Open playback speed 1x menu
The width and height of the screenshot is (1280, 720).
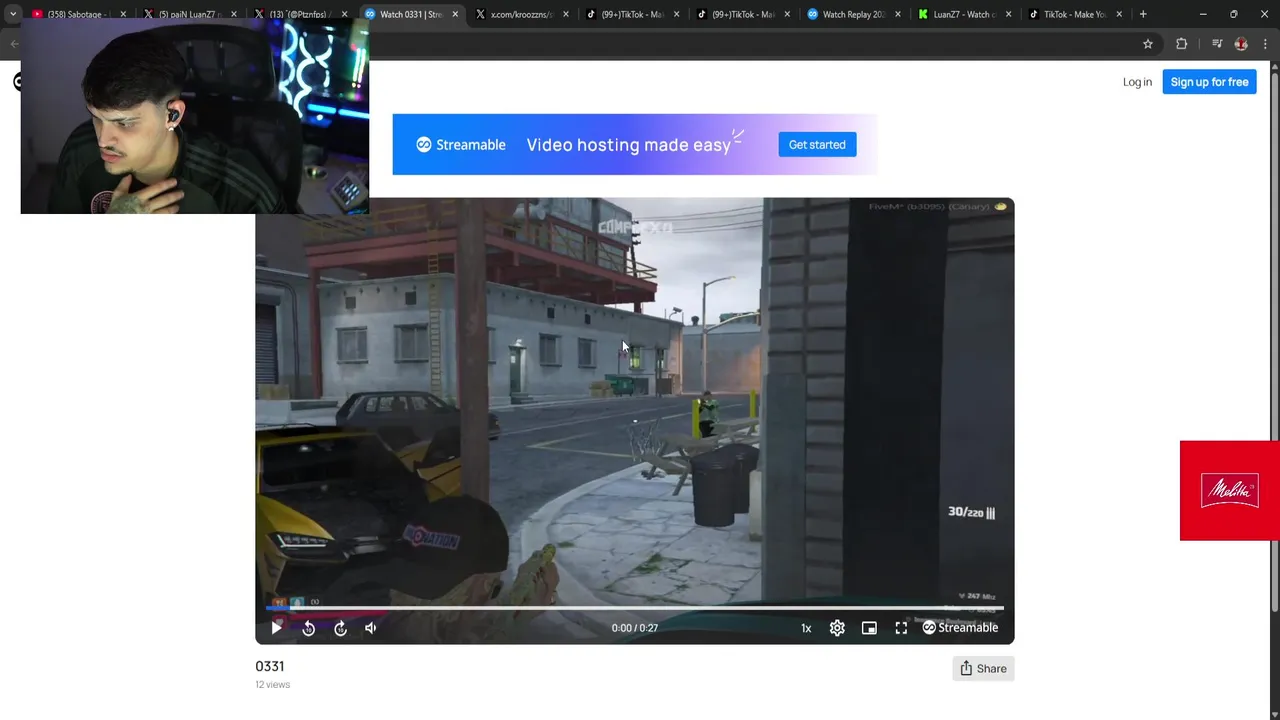(806, 628)
